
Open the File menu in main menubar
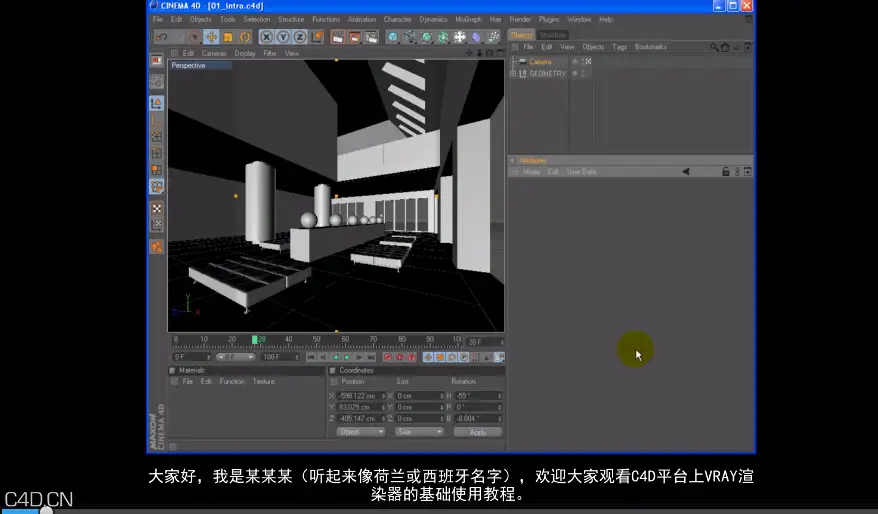pos(158,20)
